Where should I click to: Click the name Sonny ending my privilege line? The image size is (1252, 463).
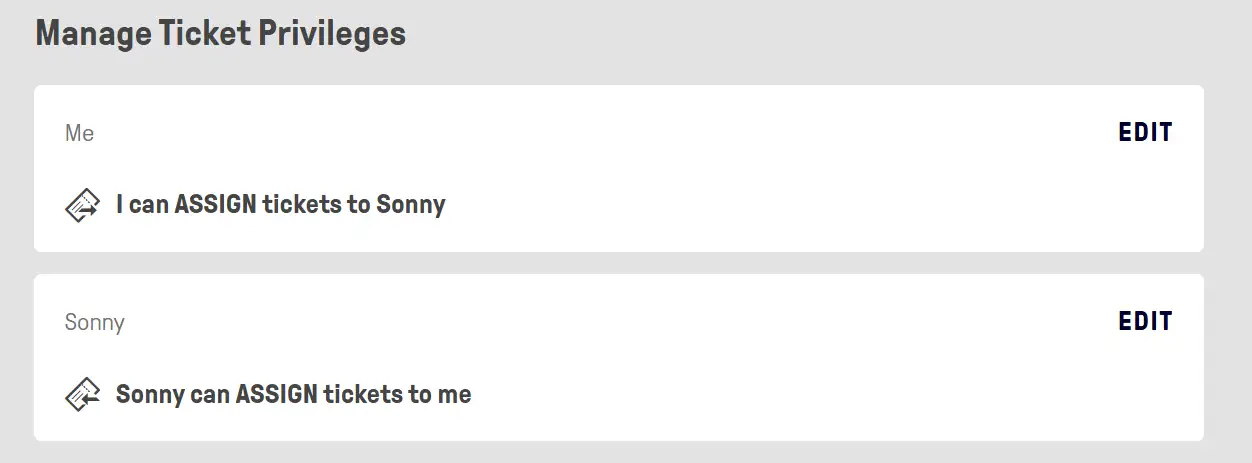410,205
